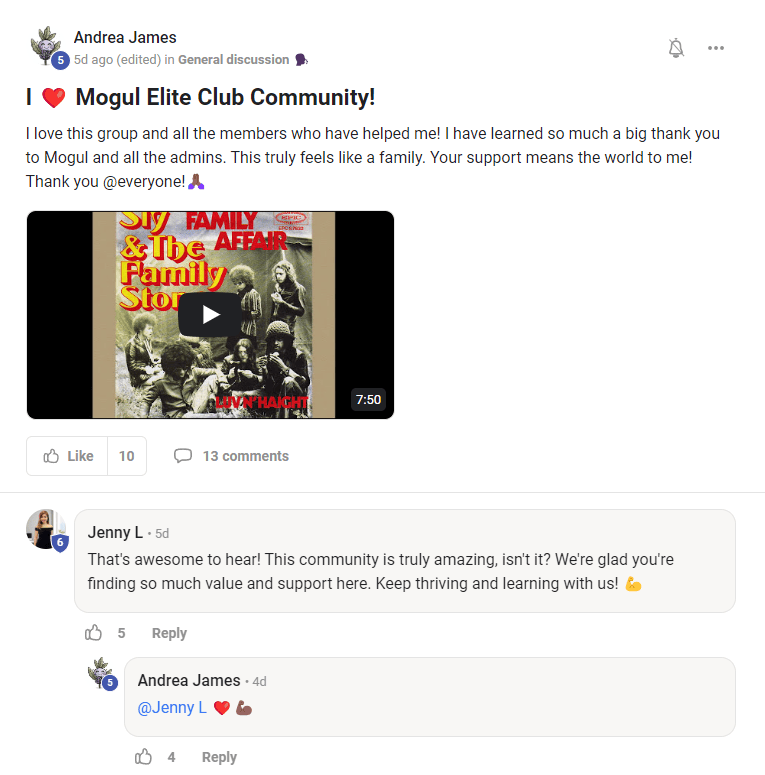Click the @Jenny L mention
This screenshot has height=775, width=765.
172,708
